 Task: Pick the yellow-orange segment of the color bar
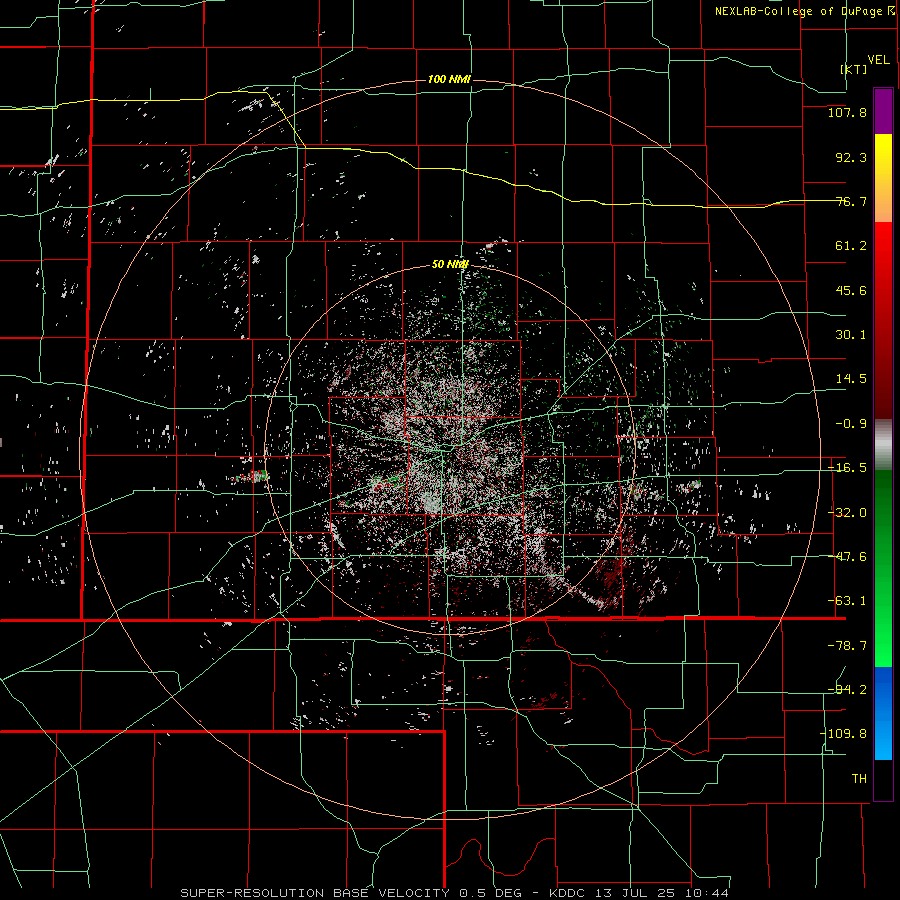(883, 178)
